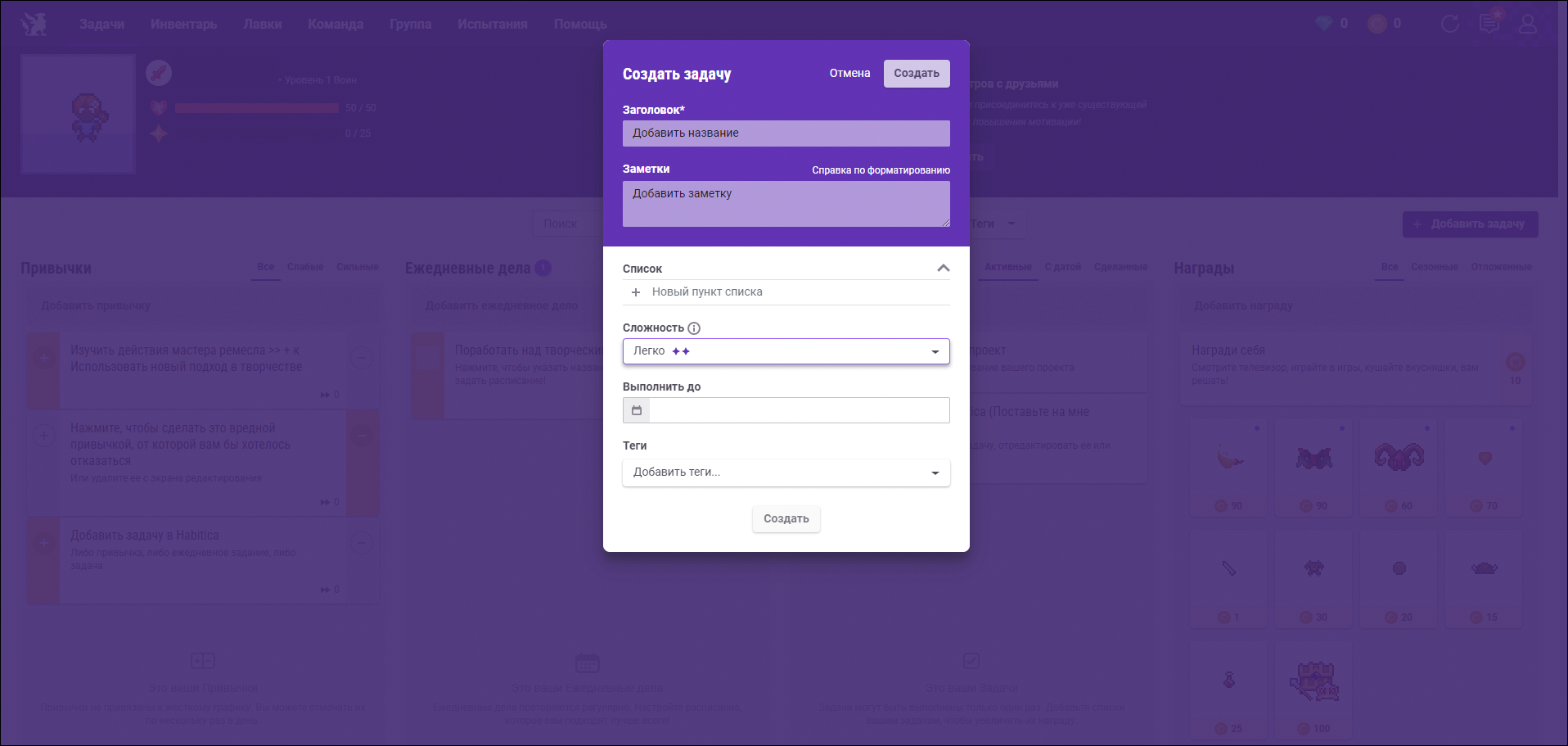Open Справка по форматированию link
Image resolution: width=1568 pixels, height=746 pixels.
(881, 170)
